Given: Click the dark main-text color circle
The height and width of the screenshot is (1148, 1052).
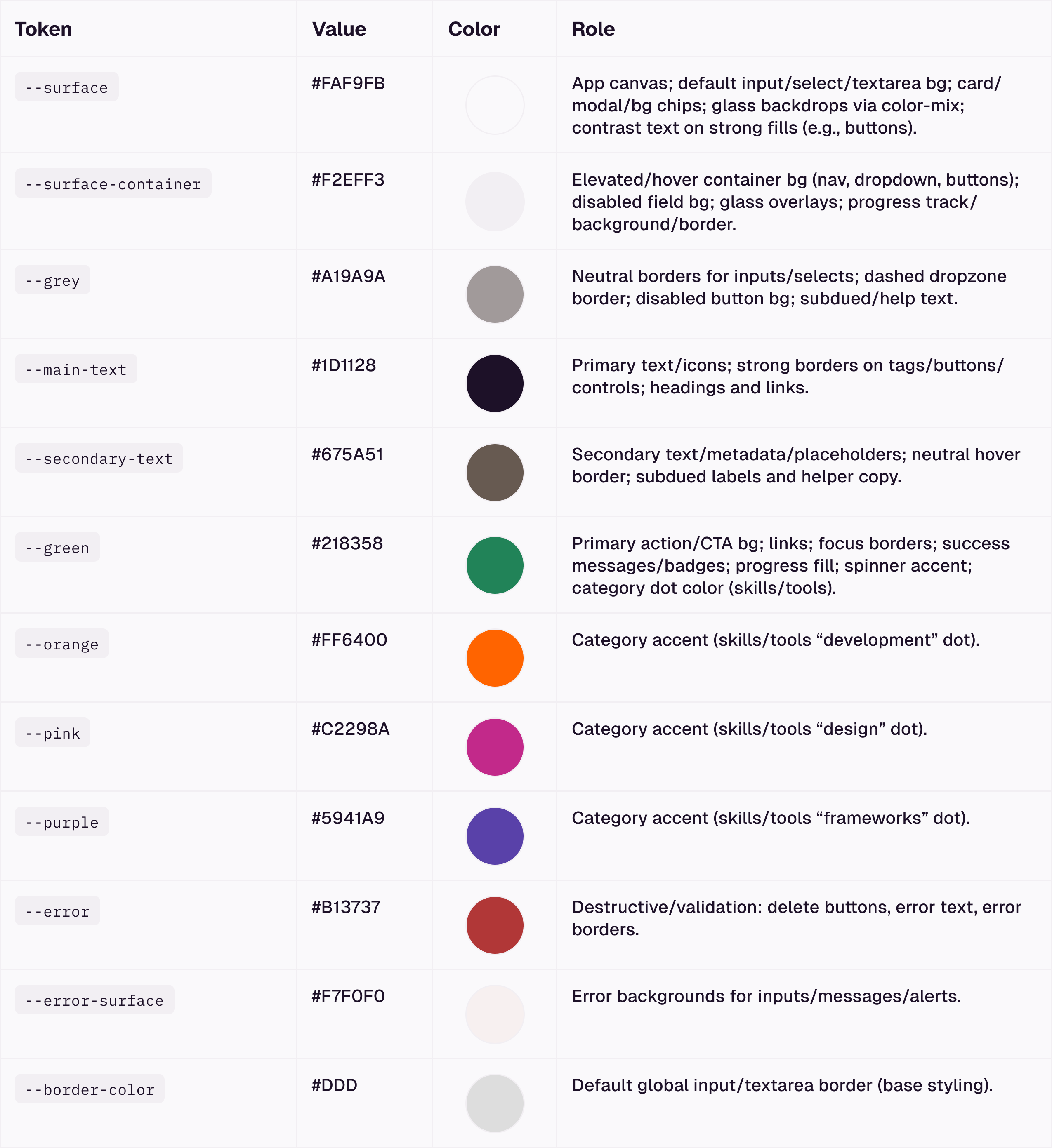Looking at the screenshot, I should 494,383.
